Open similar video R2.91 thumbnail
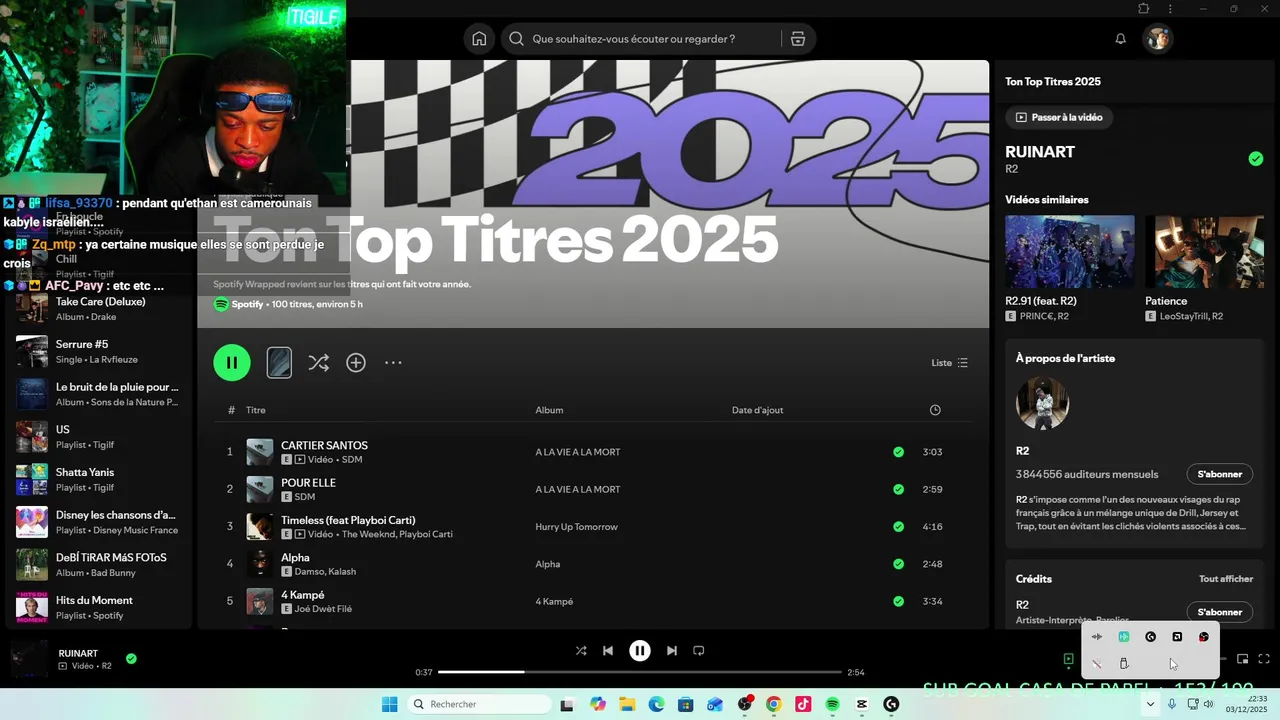 pyautogui.click(x=1070, y=252)
